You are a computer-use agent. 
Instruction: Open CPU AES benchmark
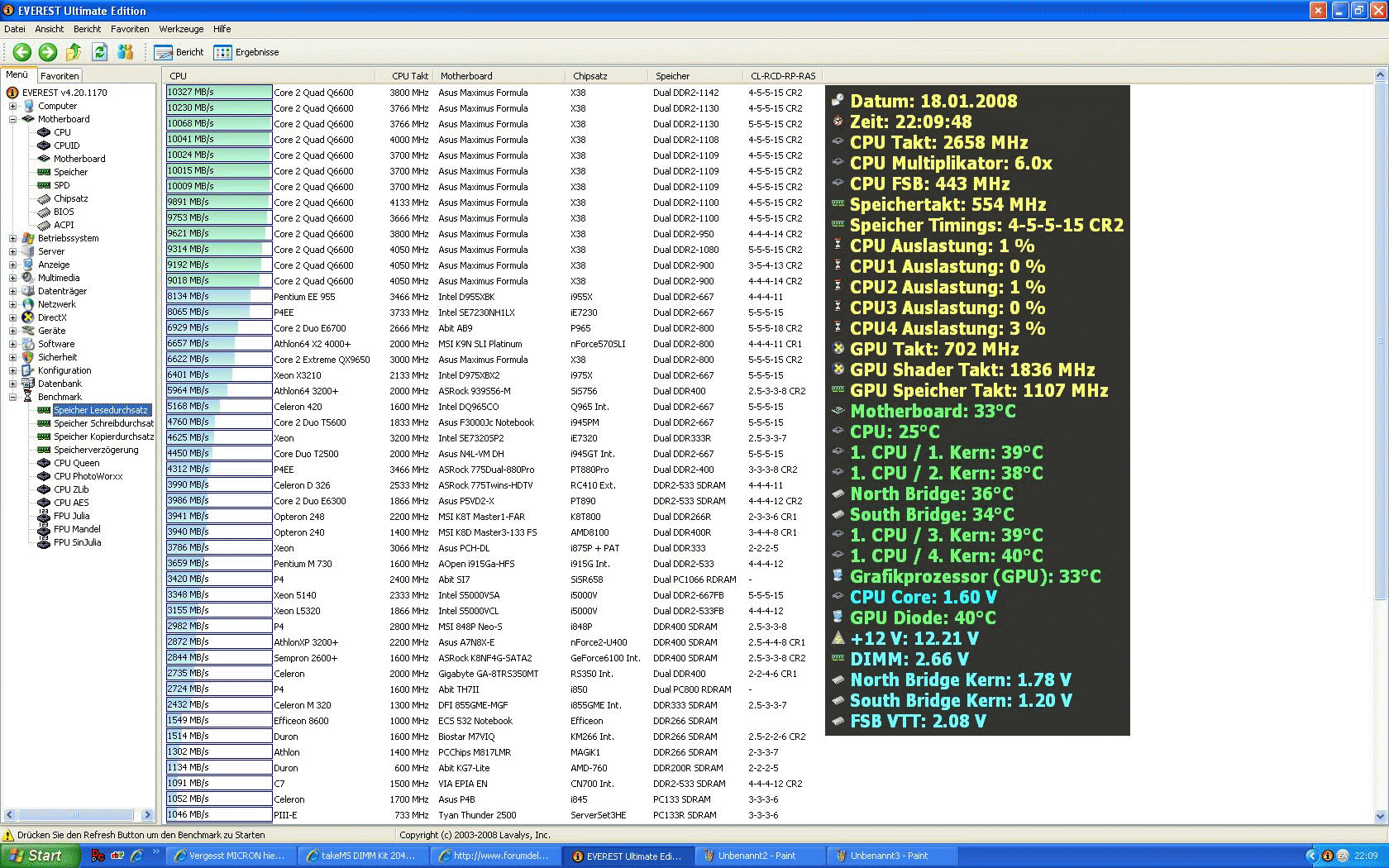click(71, 503)
